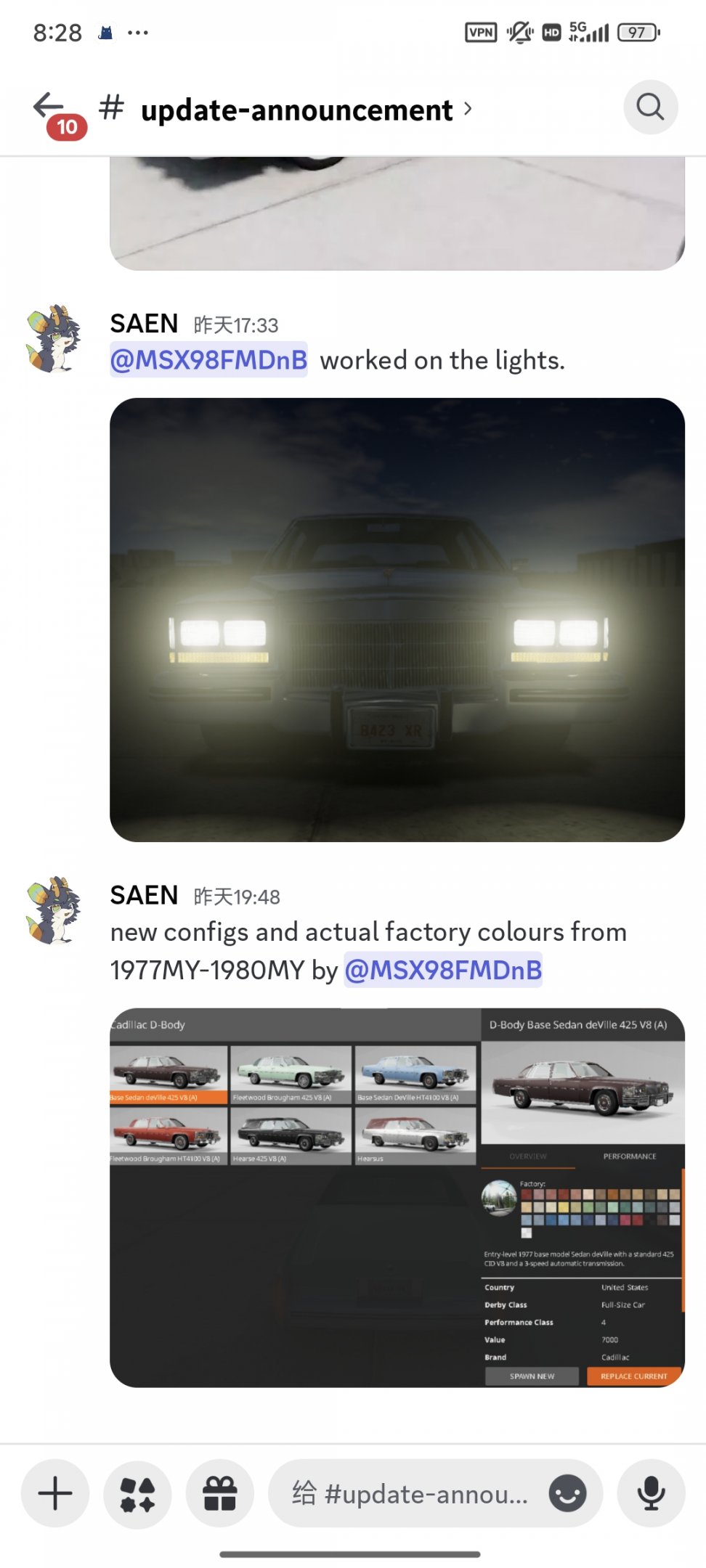Tap the VPN status bar indicator
706x1568 pixels.
point(481,32)
